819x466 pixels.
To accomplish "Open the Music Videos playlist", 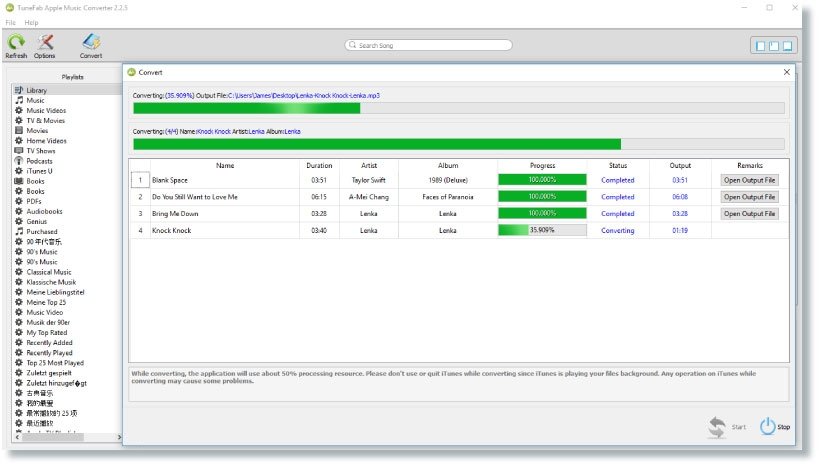I will 46,111.
